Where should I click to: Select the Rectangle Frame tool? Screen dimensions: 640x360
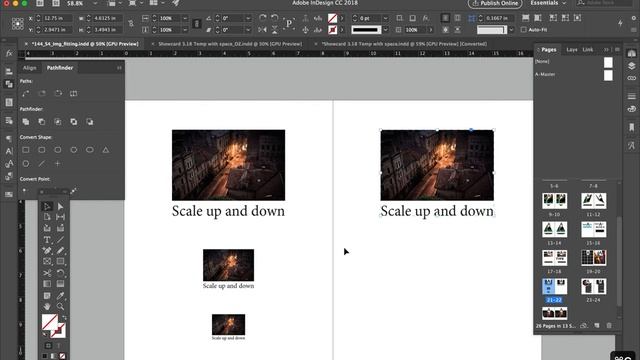pos(47,261)
